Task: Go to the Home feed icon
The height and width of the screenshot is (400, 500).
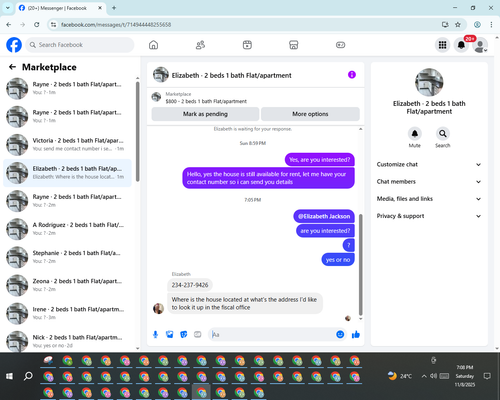Action: [x=153, y=45]
